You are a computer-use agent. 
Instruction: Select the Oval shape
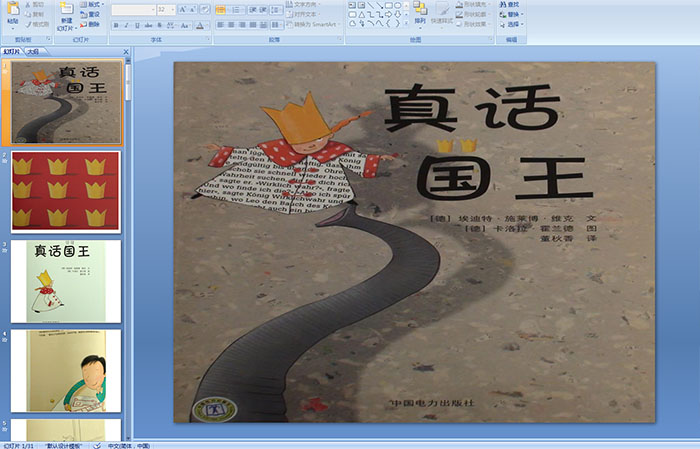[x=397, y=5]
